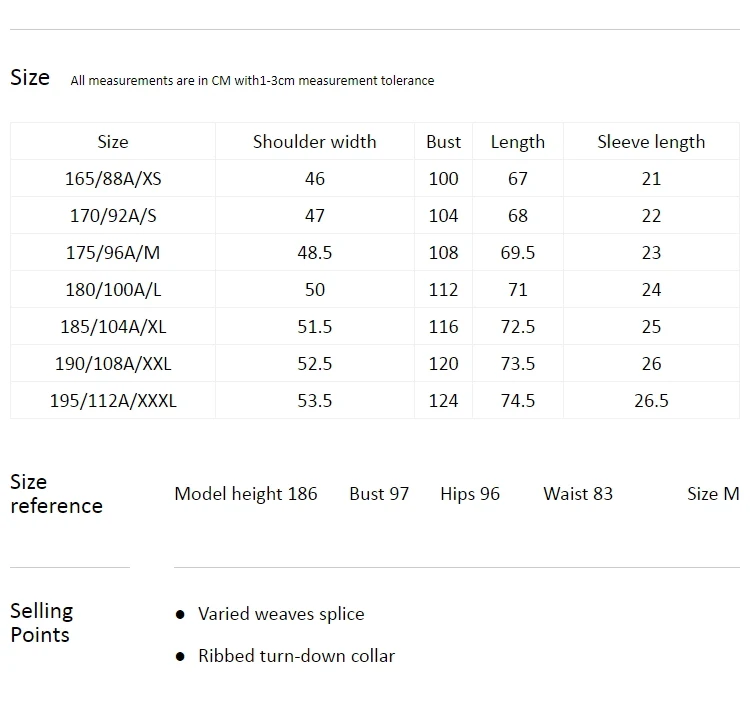
Task: Click the Sleeve length column header
Action: click(651, 142)
